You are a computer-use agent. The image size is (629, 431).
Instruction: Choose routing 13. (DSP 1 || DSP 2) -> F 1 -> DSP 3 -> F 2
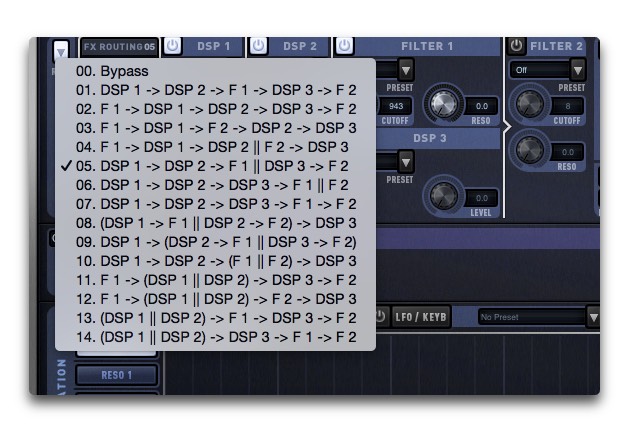click(215, 318)
